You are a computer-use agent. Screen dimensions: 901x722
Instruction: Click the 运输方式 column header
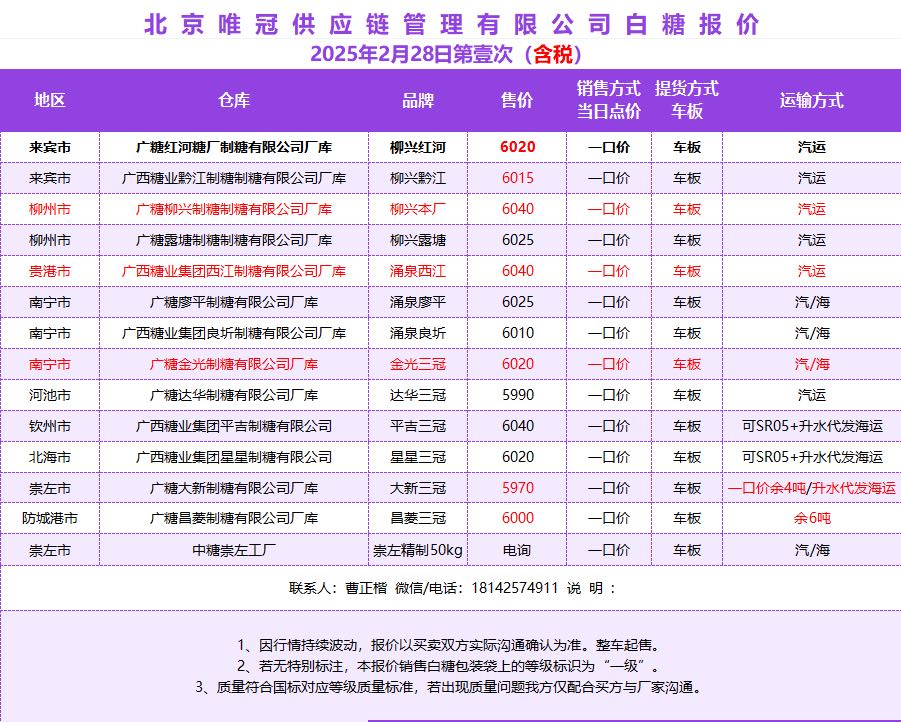coord(811,100)
